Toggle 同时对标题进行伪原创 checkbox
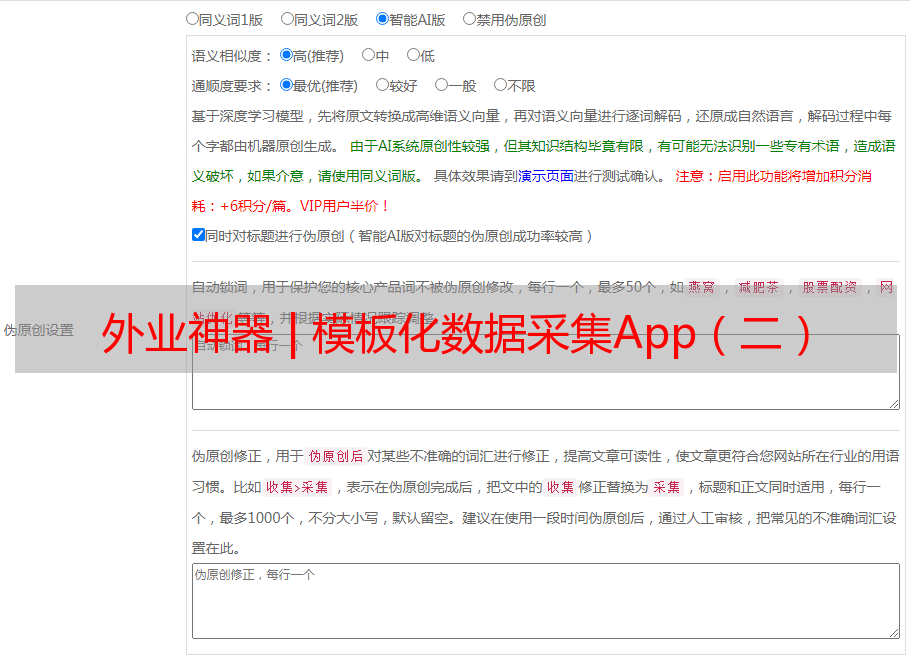Image resolution: width=911 pixels, height=658 pixels. 198,235
